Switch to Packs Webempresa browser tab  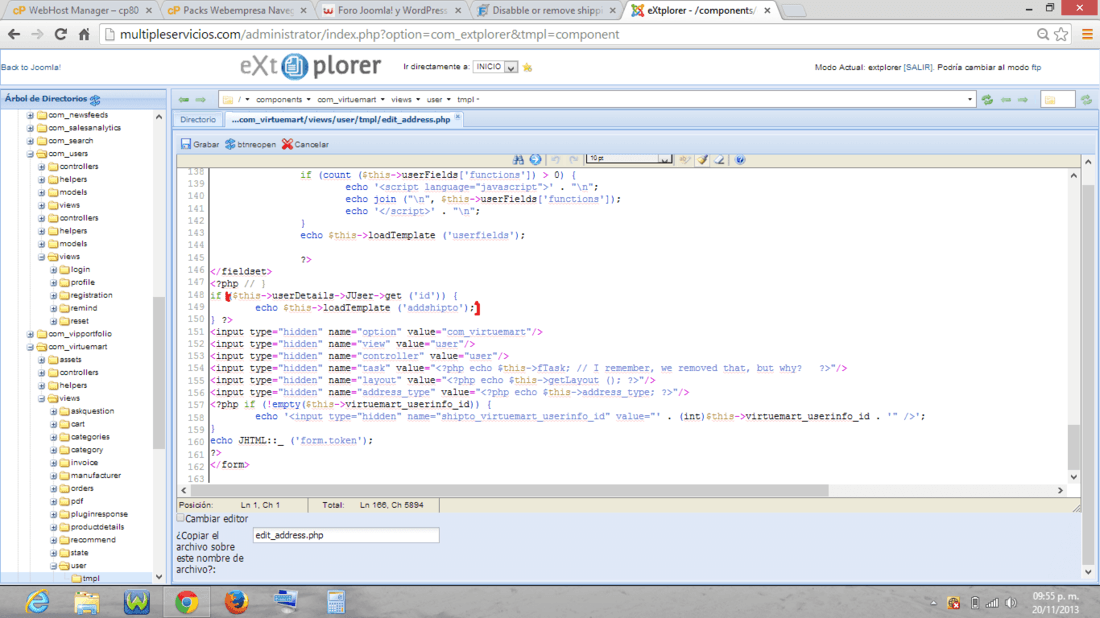(x=237, y=11)
